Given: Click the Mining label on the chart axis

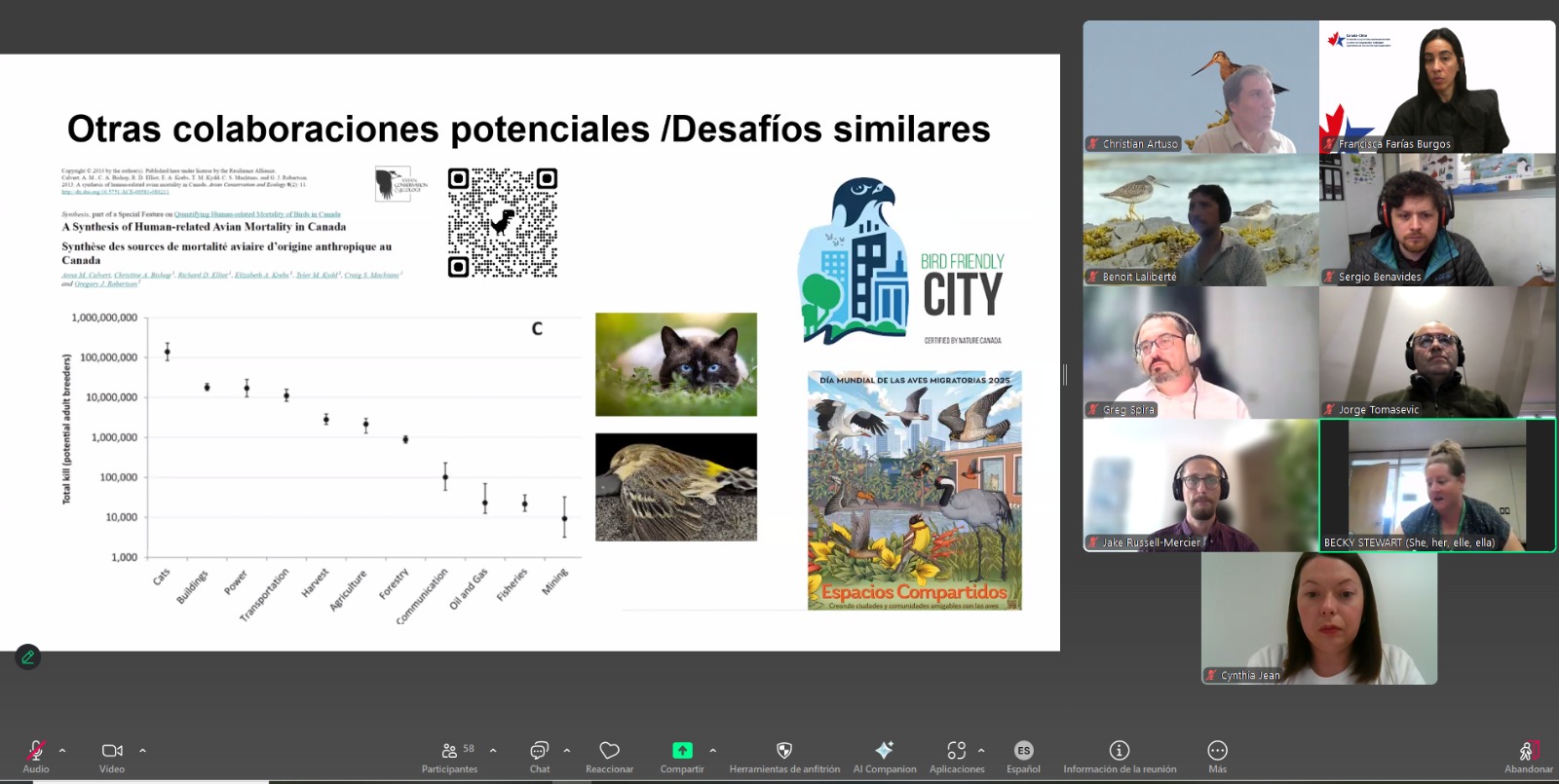Looking at the screenshot, I should click(554, 581).
